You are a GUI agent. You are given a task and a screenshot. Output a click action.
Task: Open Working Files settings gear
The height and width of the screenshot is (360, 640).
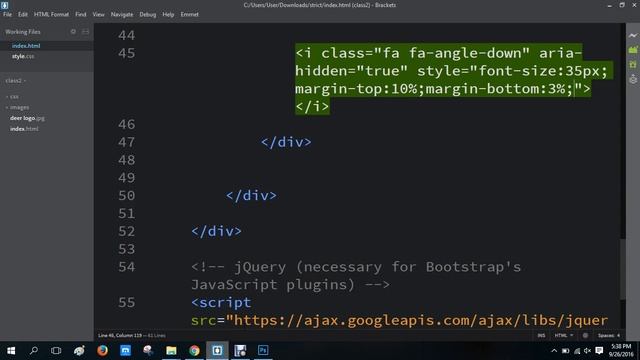(73, 31)
